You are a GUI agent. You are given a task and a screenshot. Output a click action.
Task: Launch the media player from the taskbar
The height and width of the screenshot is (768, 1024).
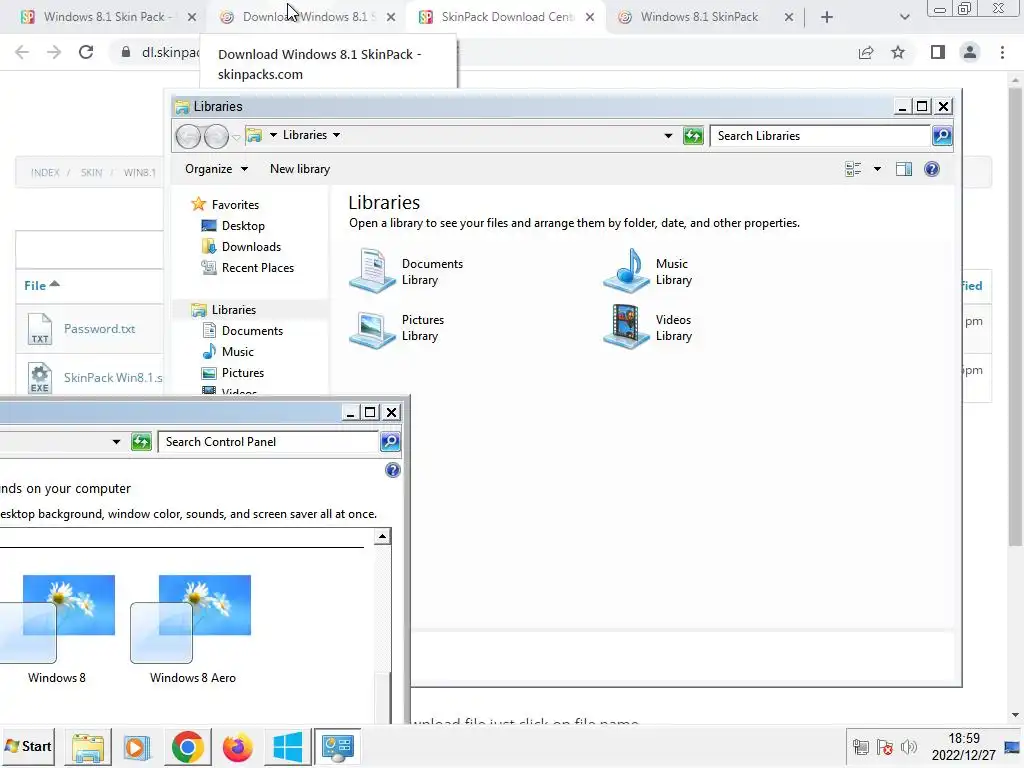pyautogui.click(x=137, y=747)
